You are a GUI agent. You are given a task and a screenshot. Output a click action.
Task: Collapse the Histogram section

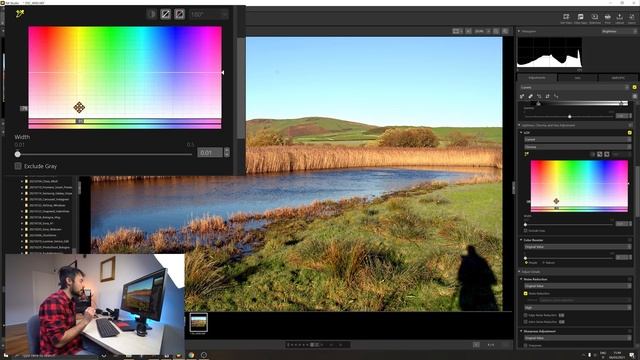[x=519, y=31]
